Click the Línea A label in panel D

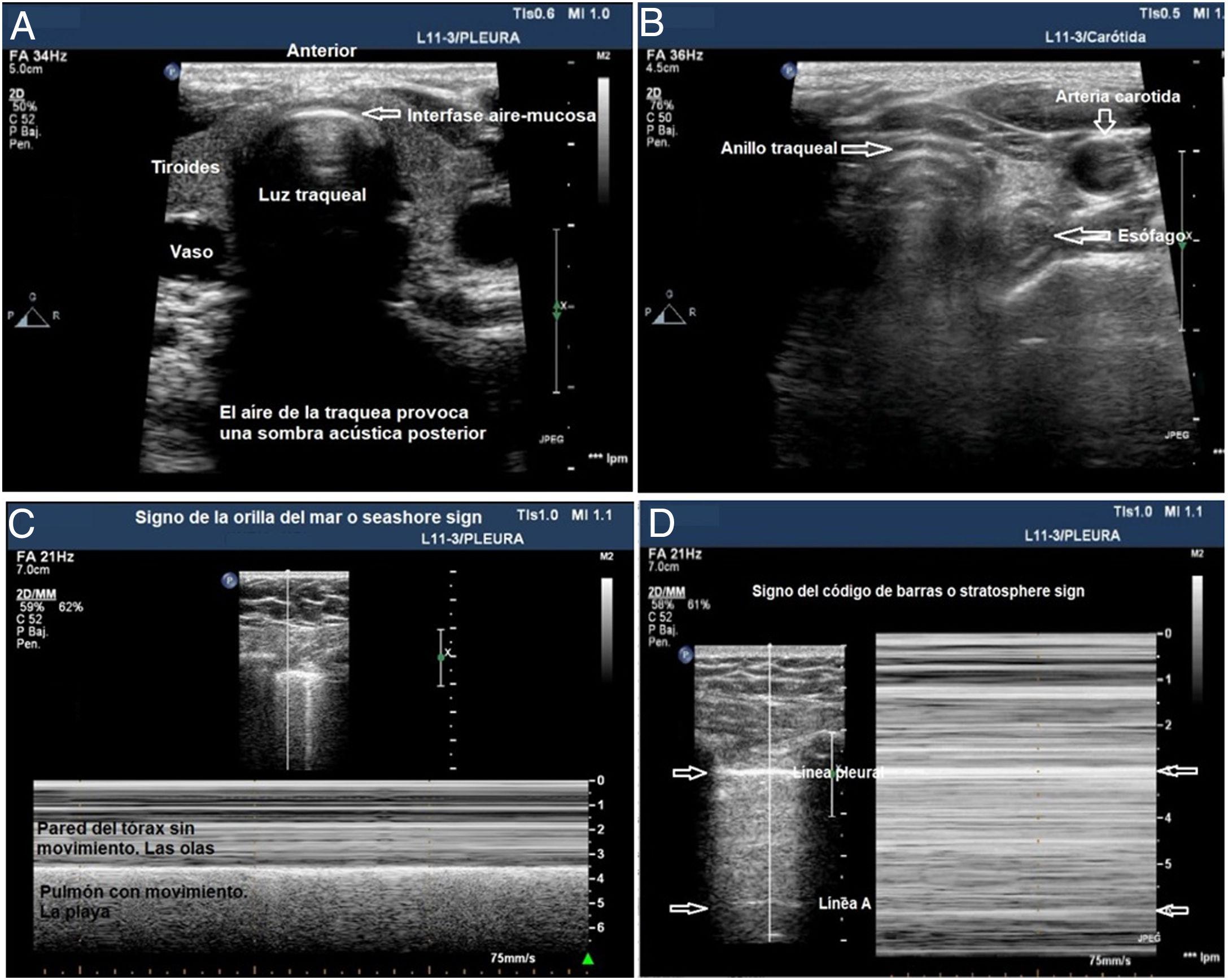[x=844, y=903]
